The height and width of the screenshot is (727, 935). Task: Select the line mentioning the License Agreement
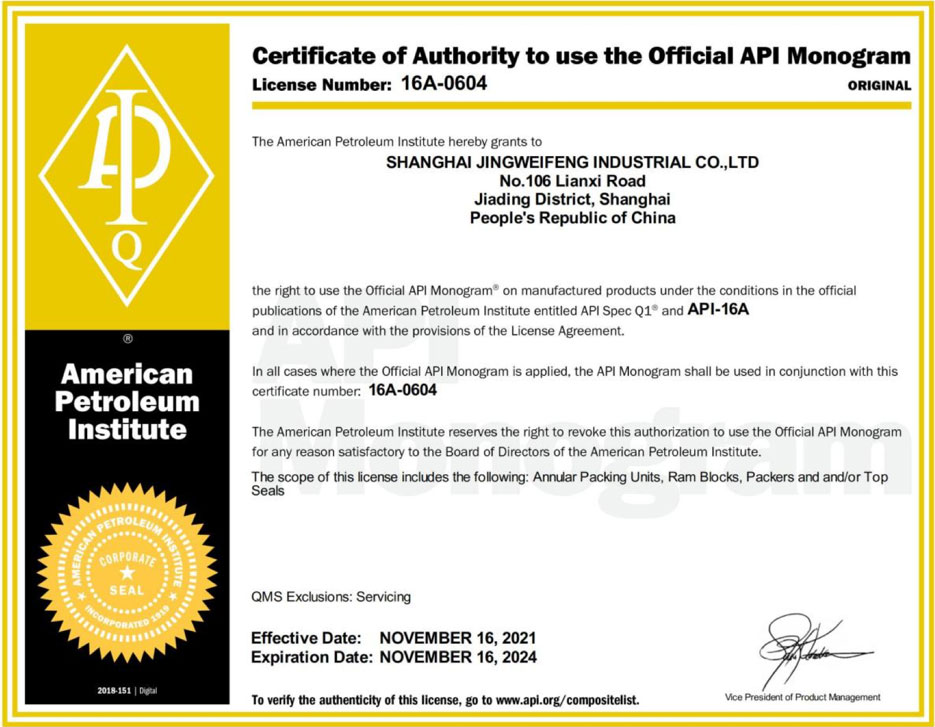click(x=438, y=331)
